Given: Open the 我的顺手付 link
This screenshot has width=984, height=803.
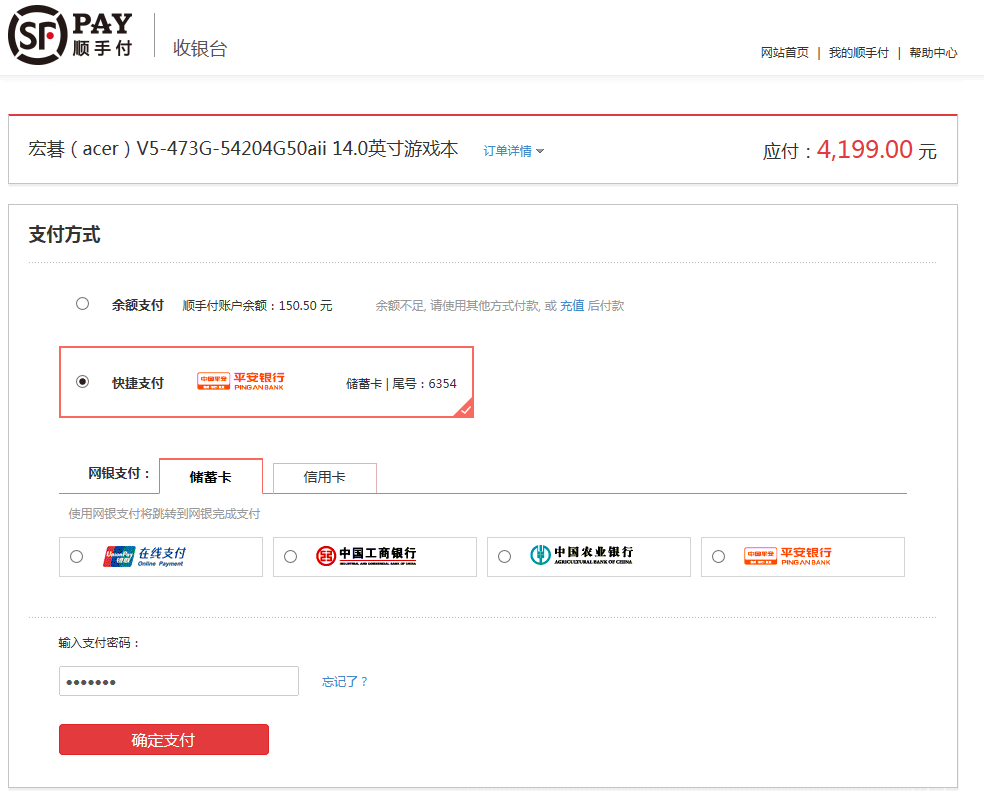Looking at the screenshot, I should coord(858,53).
